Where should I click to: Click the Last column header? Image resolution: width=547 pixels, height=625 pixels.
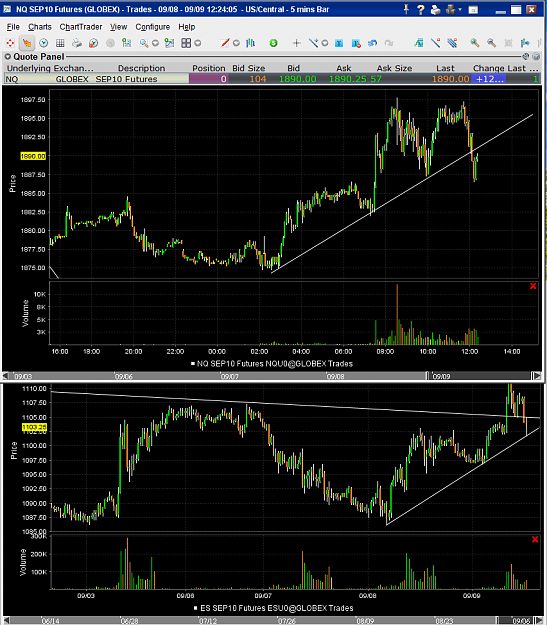(445, 68)
